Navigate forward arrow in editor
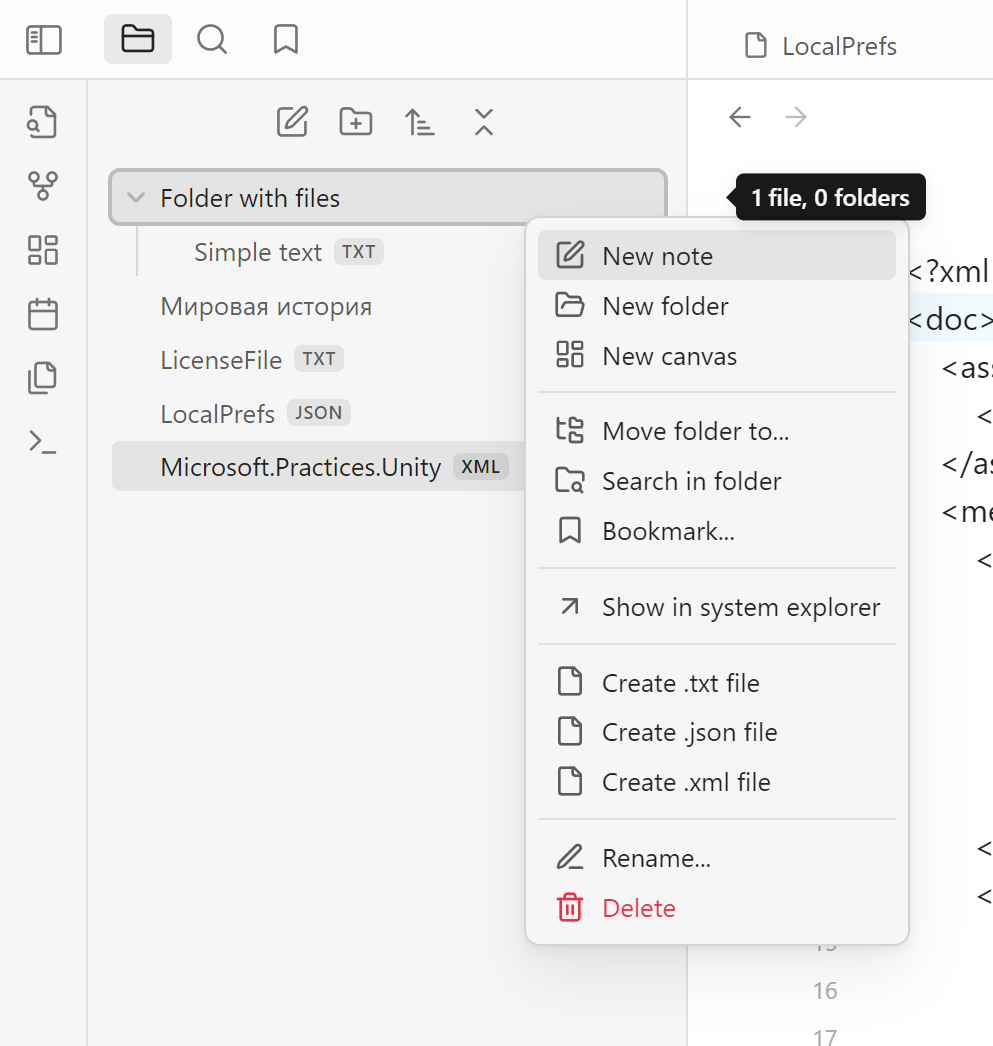The height and width of the screenshot is (1046, 993). pyautogui.click(x=796, y=117)
